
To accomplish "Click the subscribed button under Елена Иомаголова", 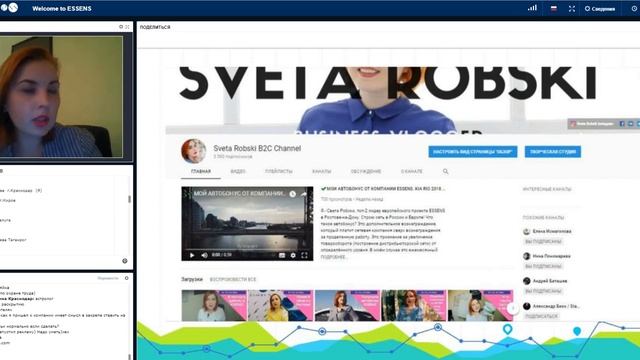I will (x=543, y=242).
